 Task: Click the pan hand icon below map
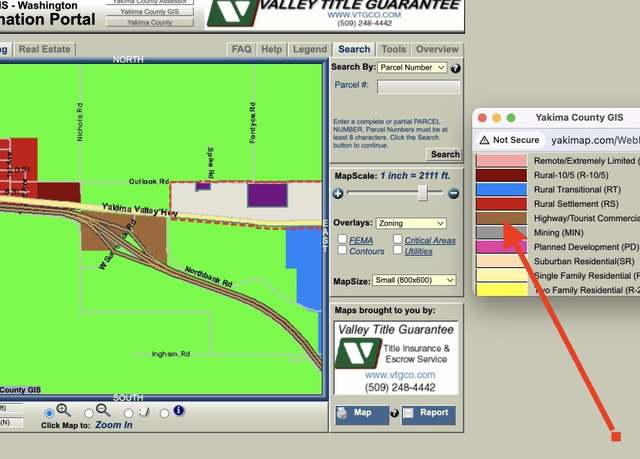click(144, 412)
